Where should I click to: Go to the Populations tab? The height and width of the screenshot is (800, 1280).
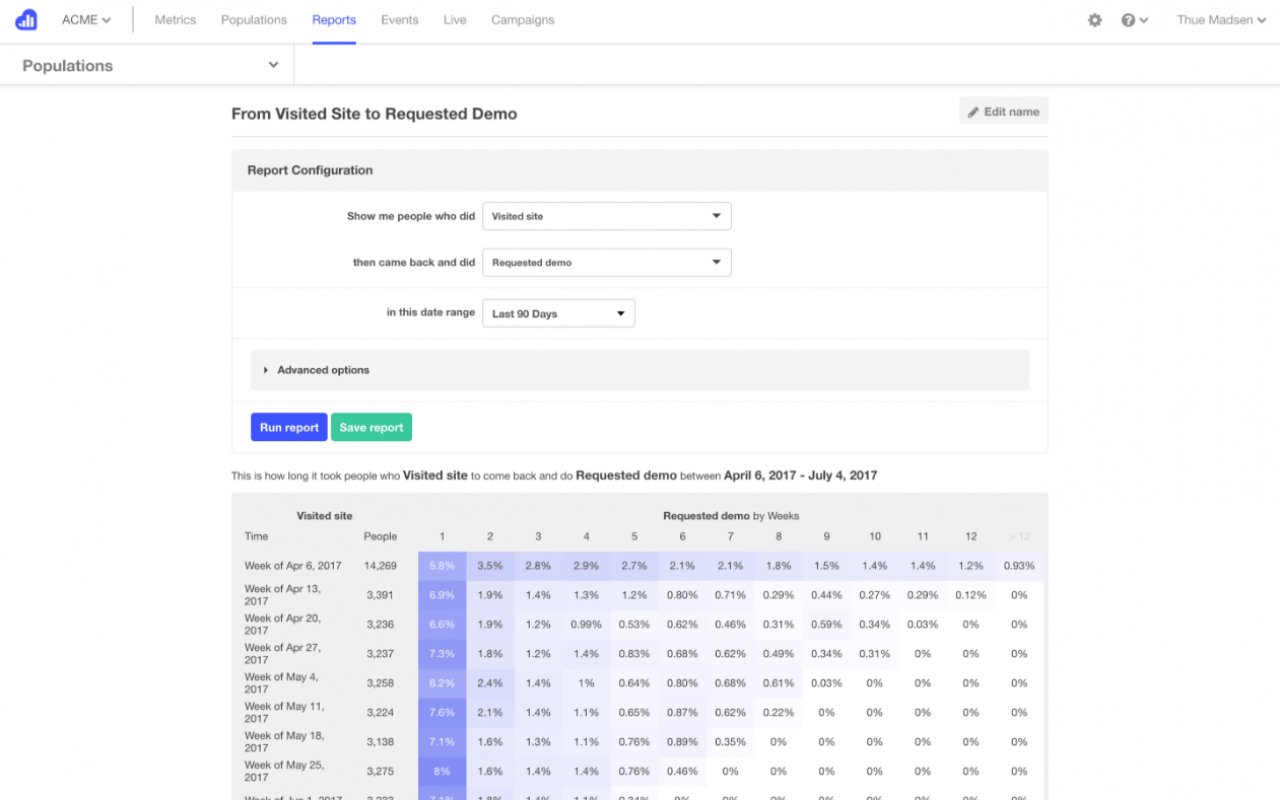pos(254,20)
